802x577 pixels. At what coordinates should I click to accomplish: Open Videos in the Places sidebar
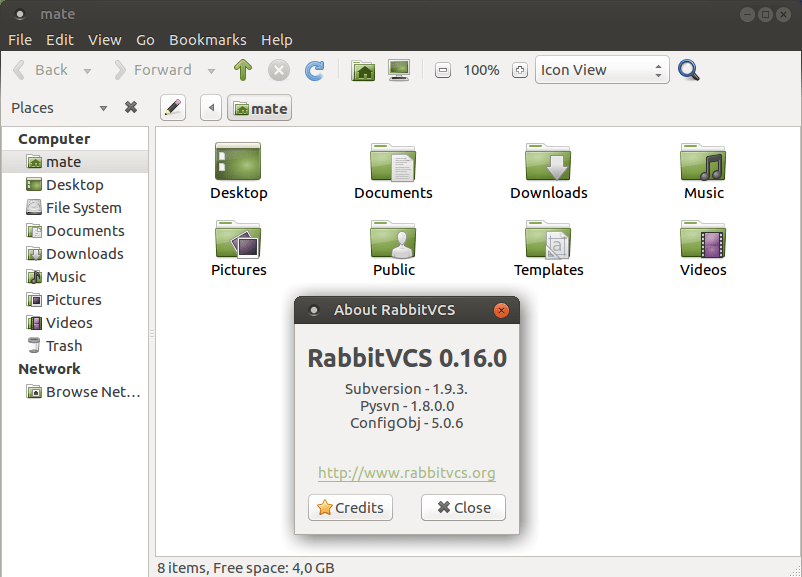click(x=75, y=323)
